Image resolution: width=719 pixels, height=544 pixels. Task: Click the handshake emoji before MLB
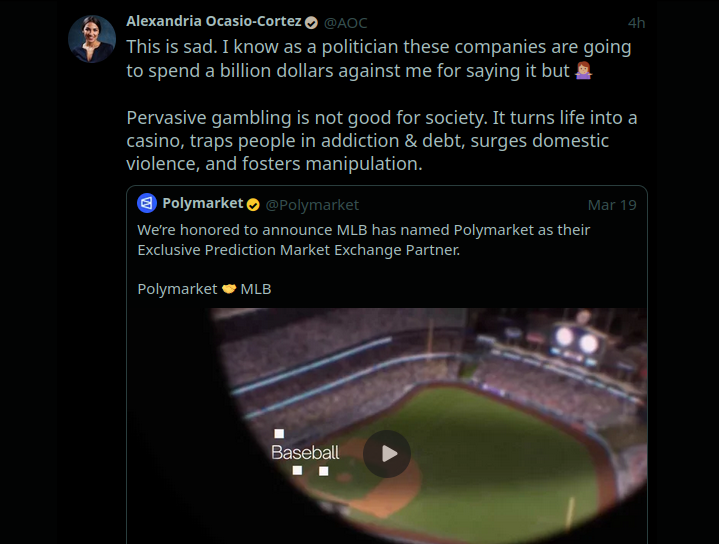tap(229, 289)
